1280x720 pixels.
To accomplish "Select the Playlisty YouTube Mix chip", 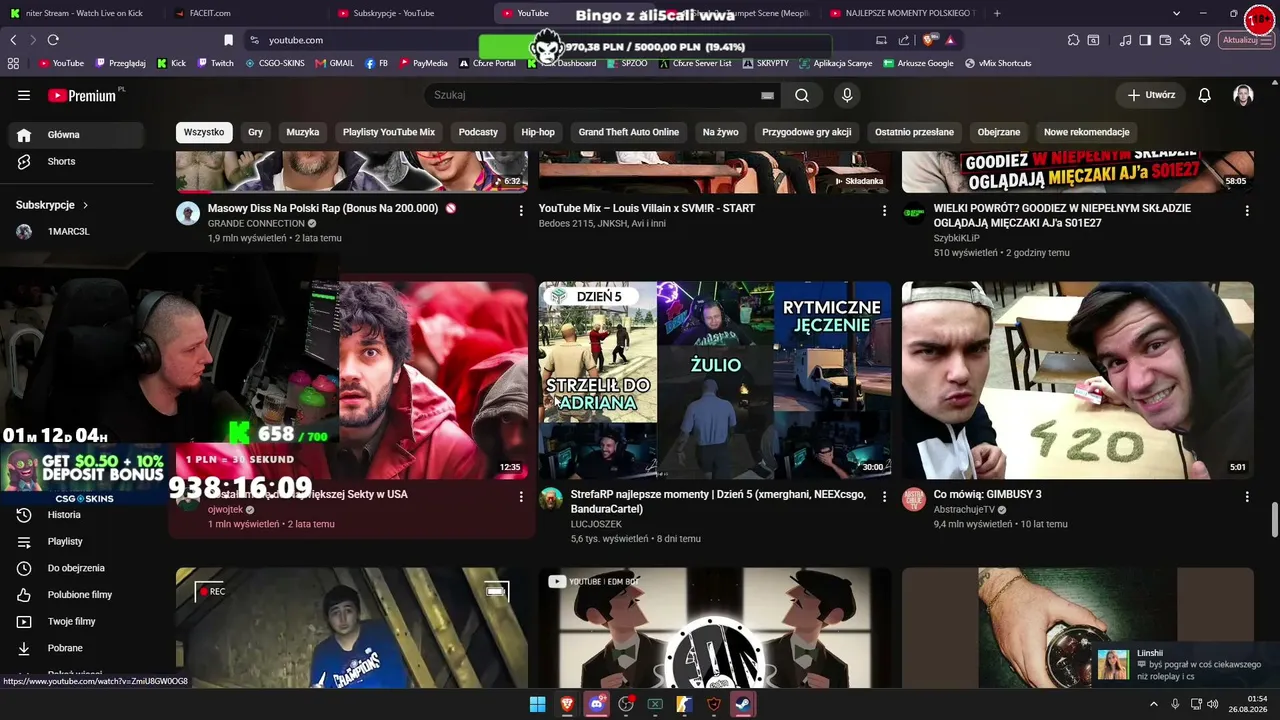I will coord(389,132).
